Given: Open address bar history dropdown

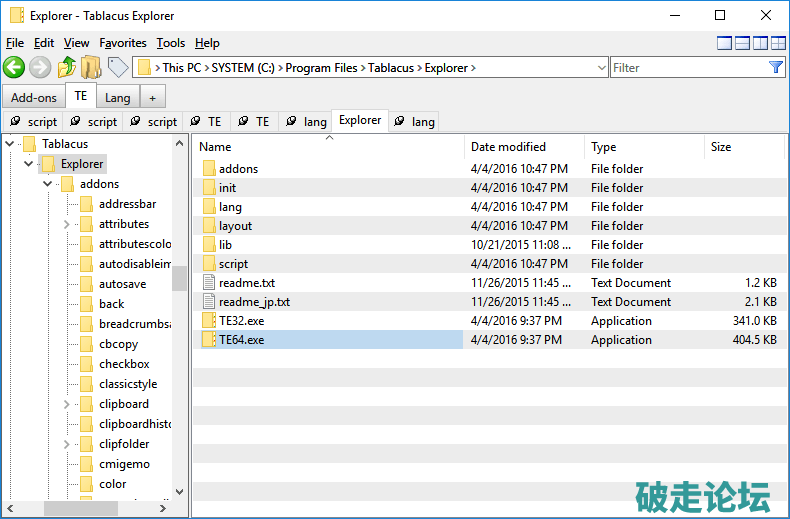Looking at the screenshot, I should [x=601, y=68].
